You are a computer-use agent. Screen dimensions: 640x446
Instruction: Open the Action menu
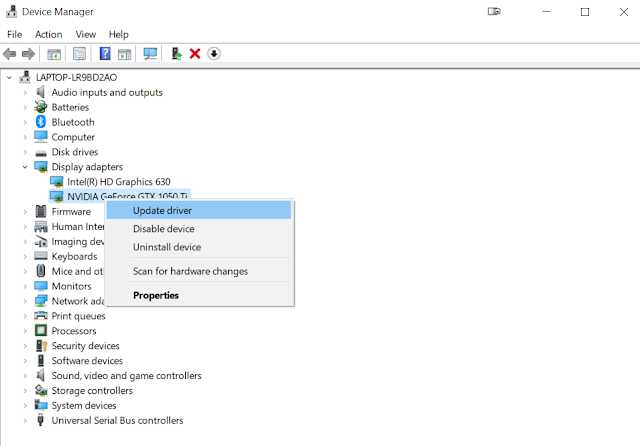click(x=49, y=34)
